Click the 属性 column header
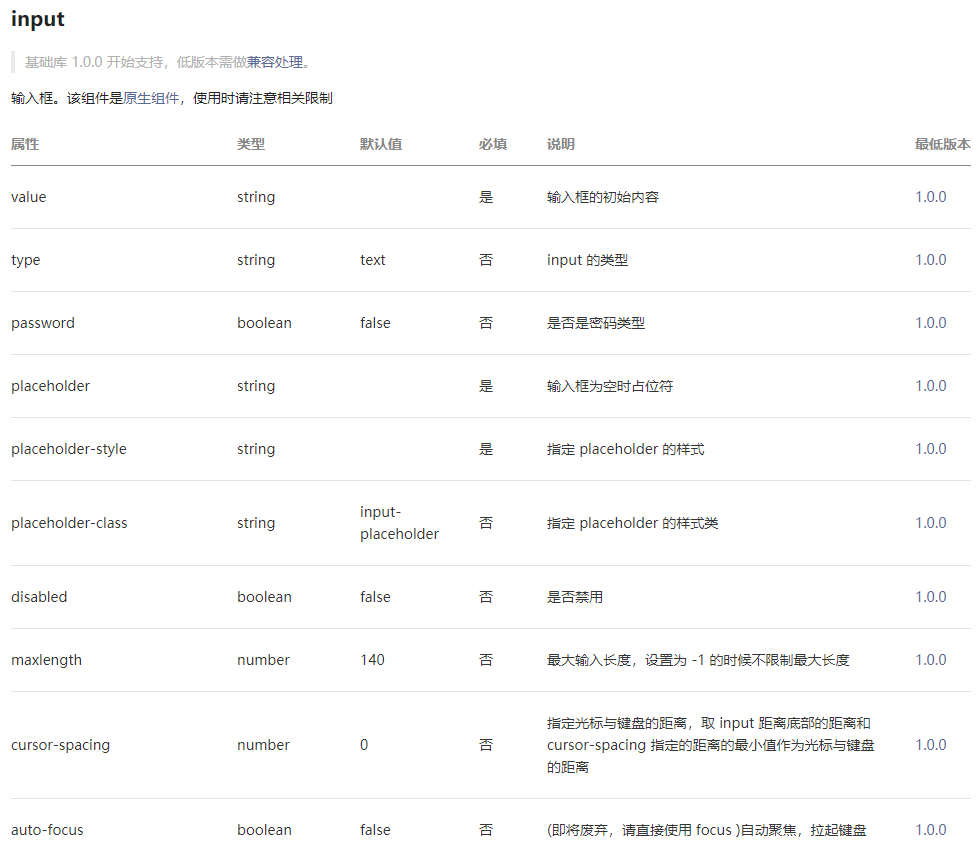 24,144
